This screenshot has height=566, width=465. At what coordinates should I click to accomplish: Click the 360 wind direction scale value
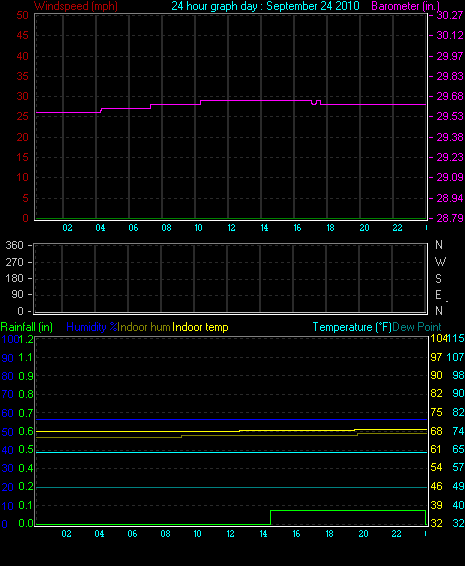[x=14, y=245]
